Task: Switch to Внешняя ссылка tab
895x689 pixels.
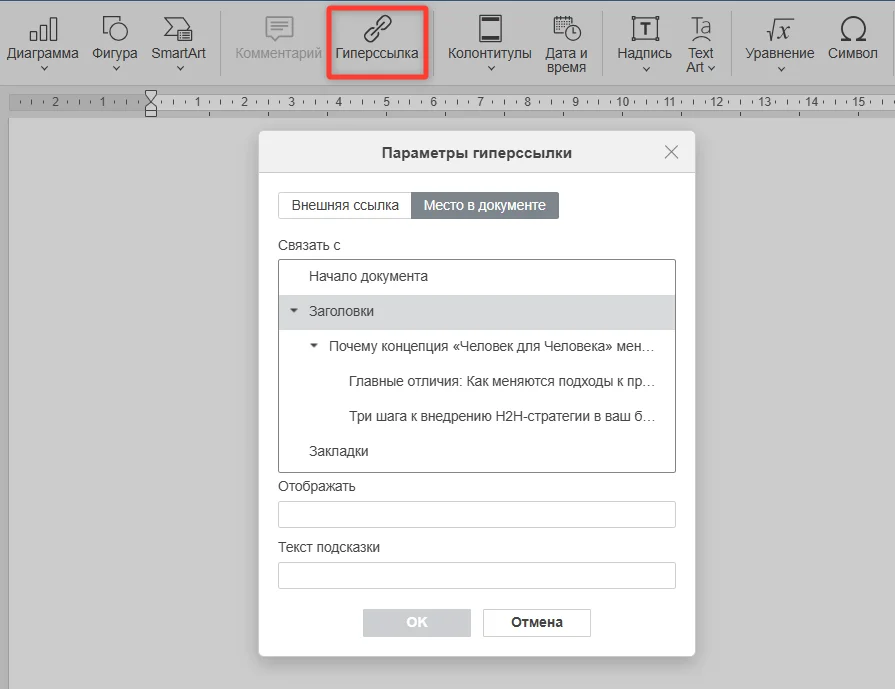Action: pyautogui.click(x=345, y=206)
